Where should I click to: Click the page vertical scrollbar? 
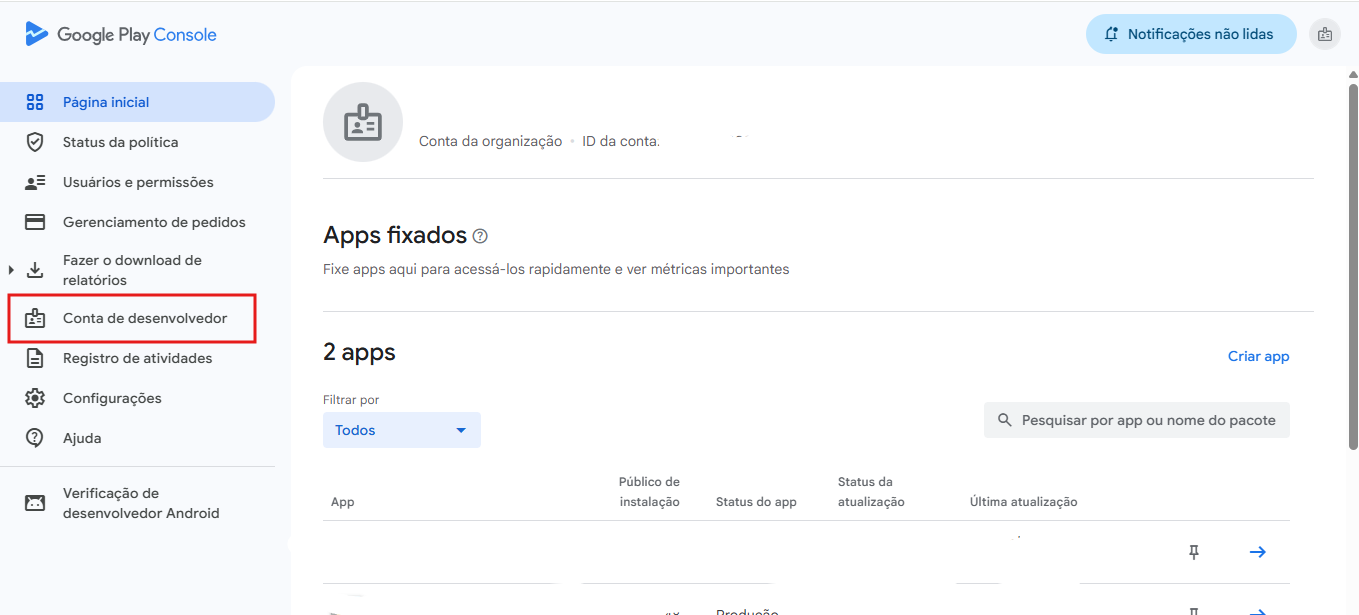1352,250
